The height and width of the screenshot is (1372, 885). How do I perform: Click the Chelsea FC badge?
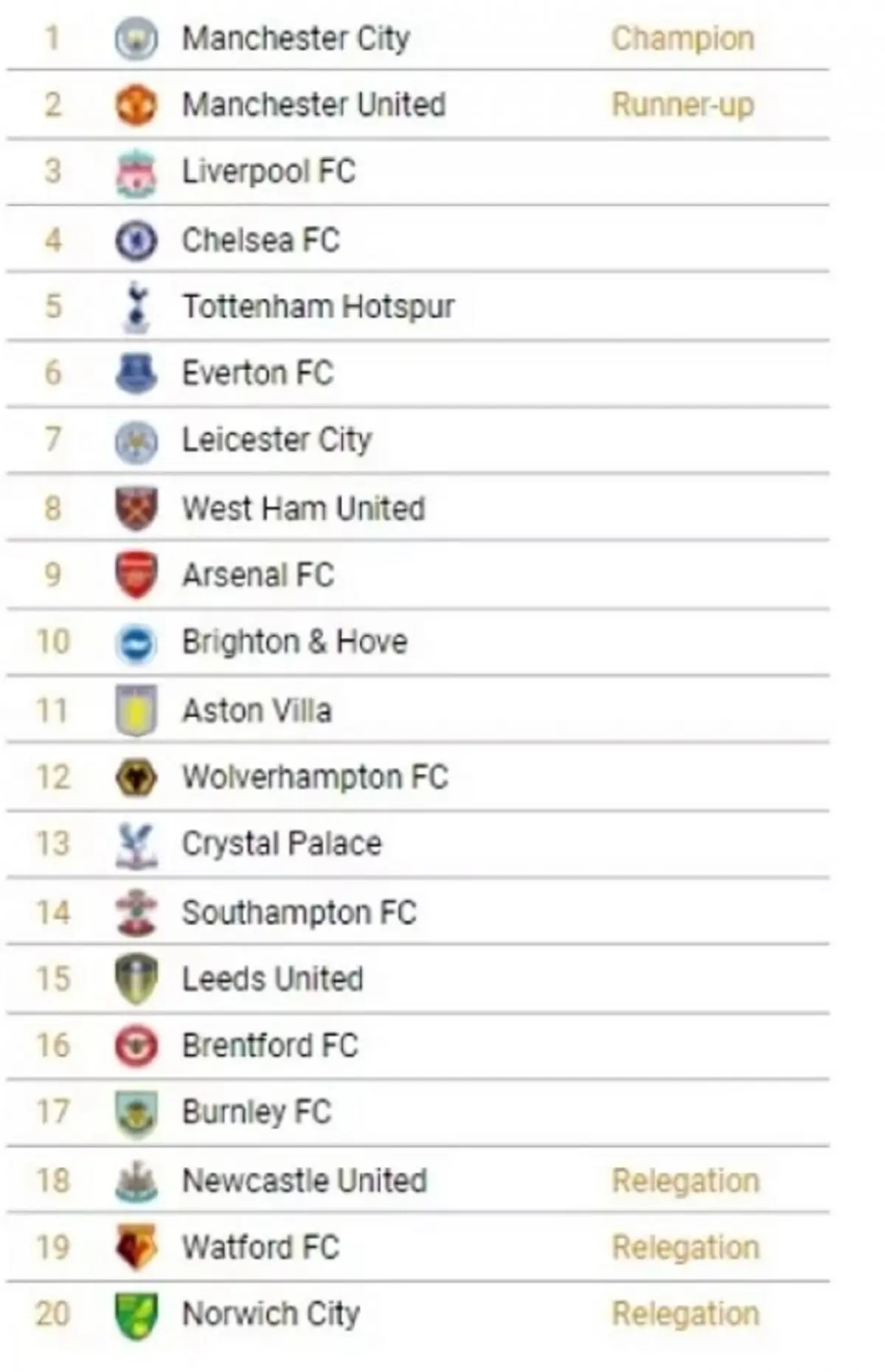136,240
